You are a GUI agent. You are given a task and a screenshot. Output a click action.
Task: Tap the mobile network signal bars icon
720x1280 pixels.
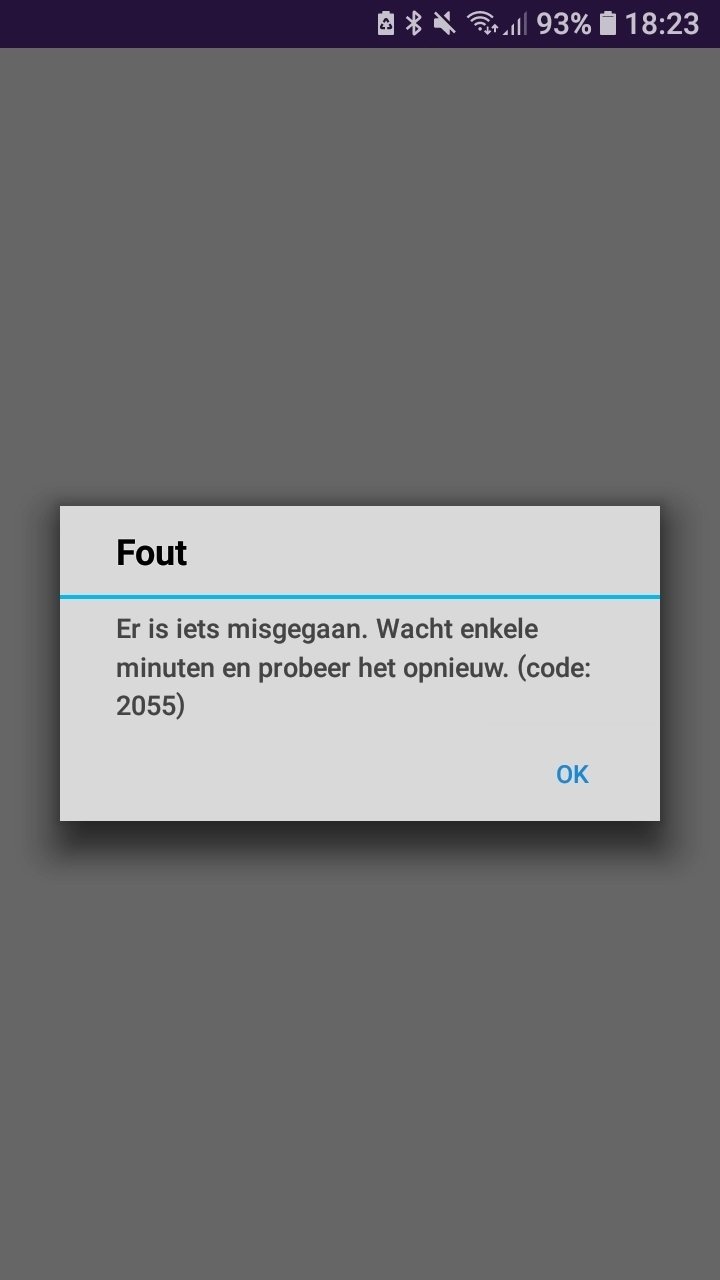tap(515, 24)
